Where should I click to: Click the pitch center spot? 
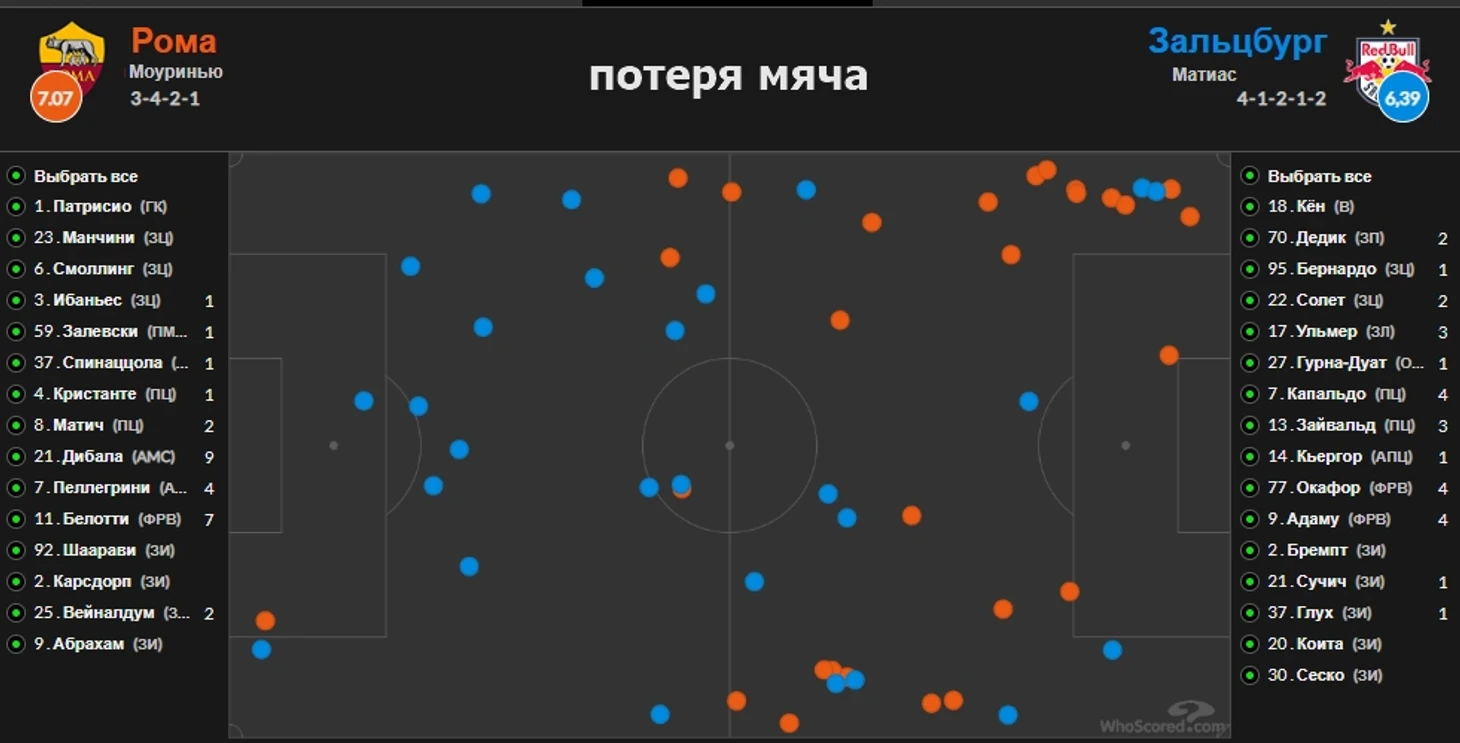tap(730, 445)
